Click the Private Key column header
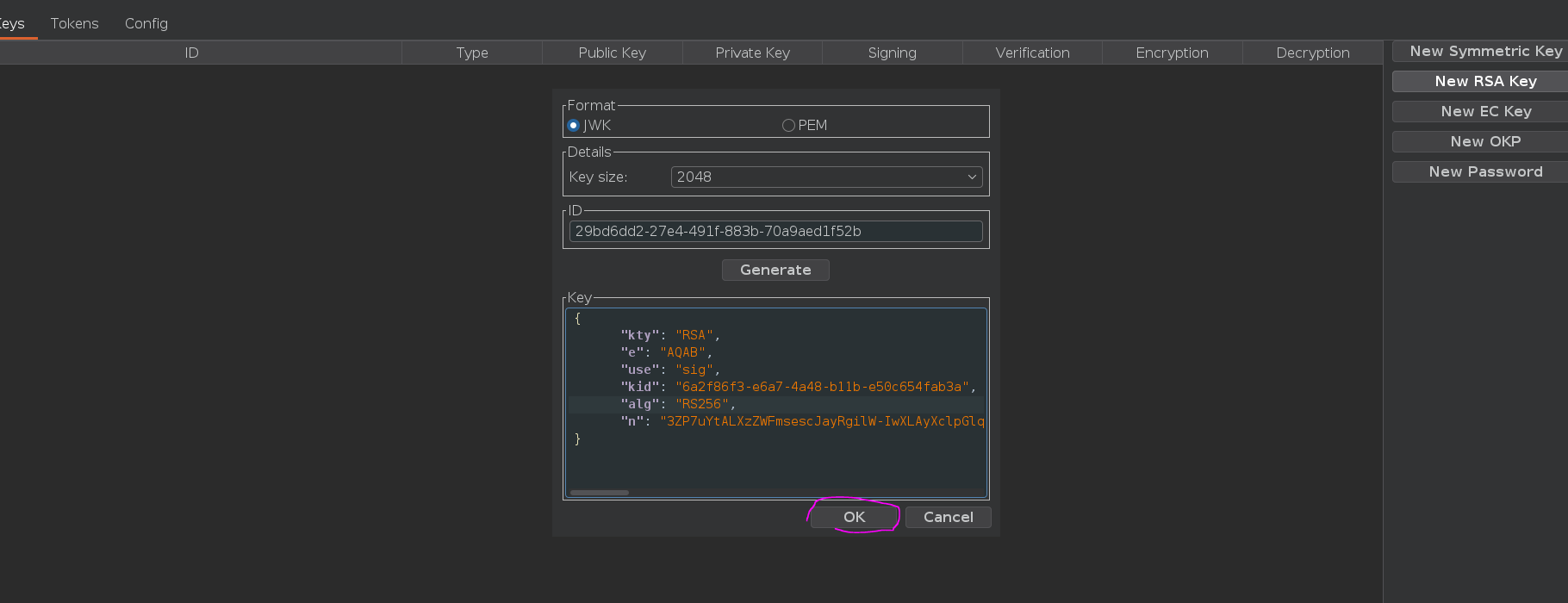The width and height of the screenshot is (1568, 603). [x=752, y=53]
